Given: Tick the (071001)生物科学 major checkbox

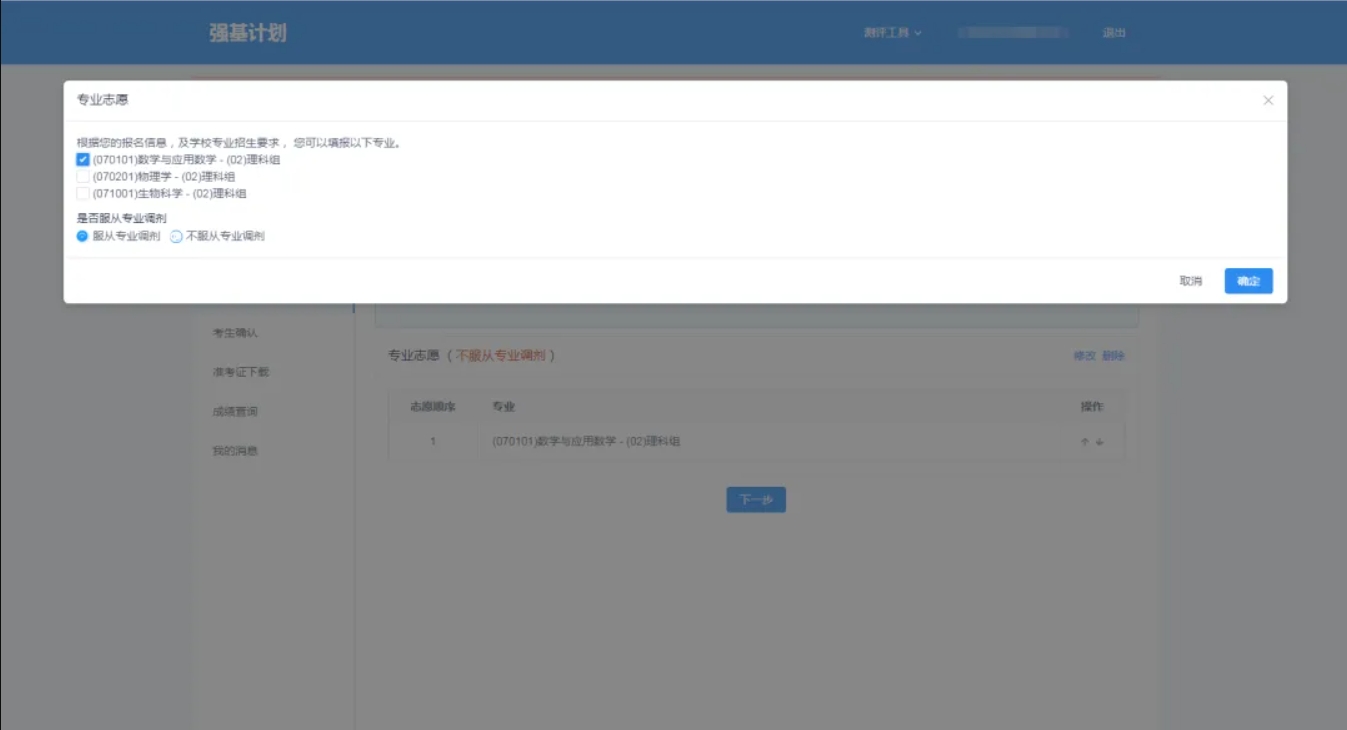Looking at the screenshot, I should (x=83, y=193).
